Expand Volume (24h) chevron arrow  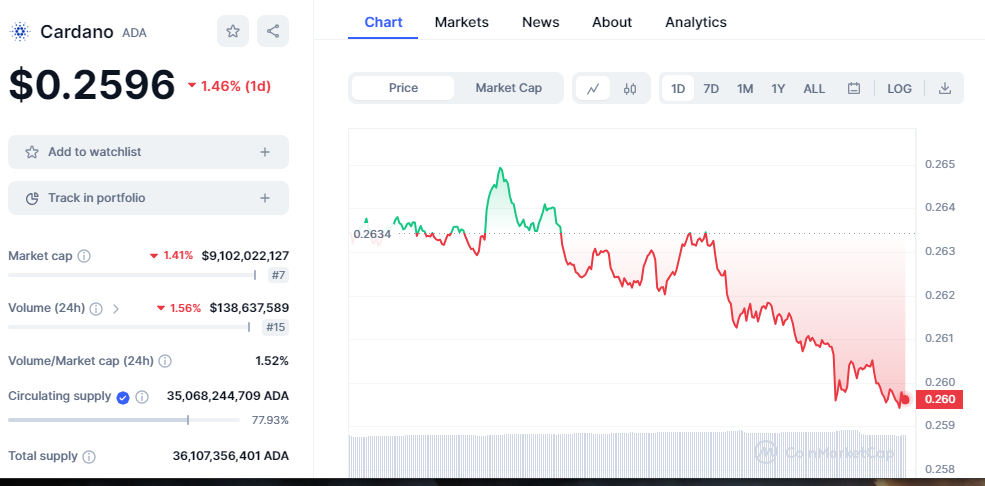[116, 308]
